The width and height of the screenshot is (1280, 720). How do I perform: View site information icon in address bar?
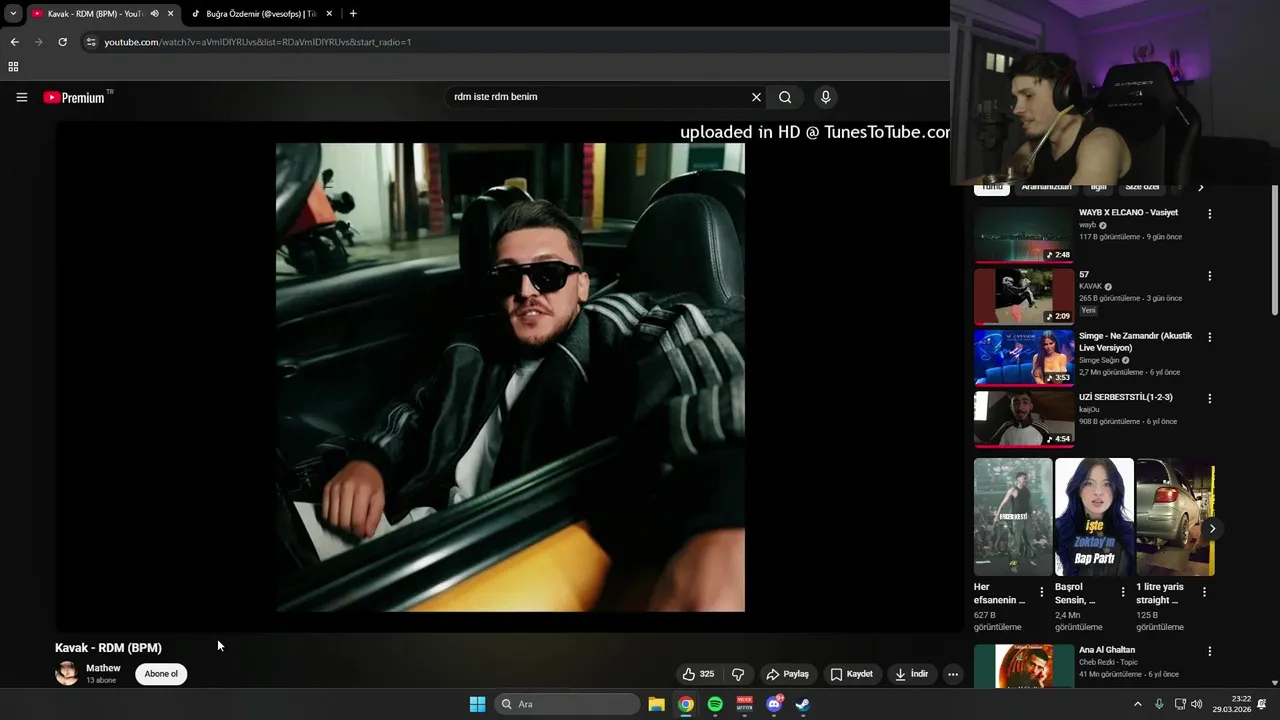[x=91, y=42]
